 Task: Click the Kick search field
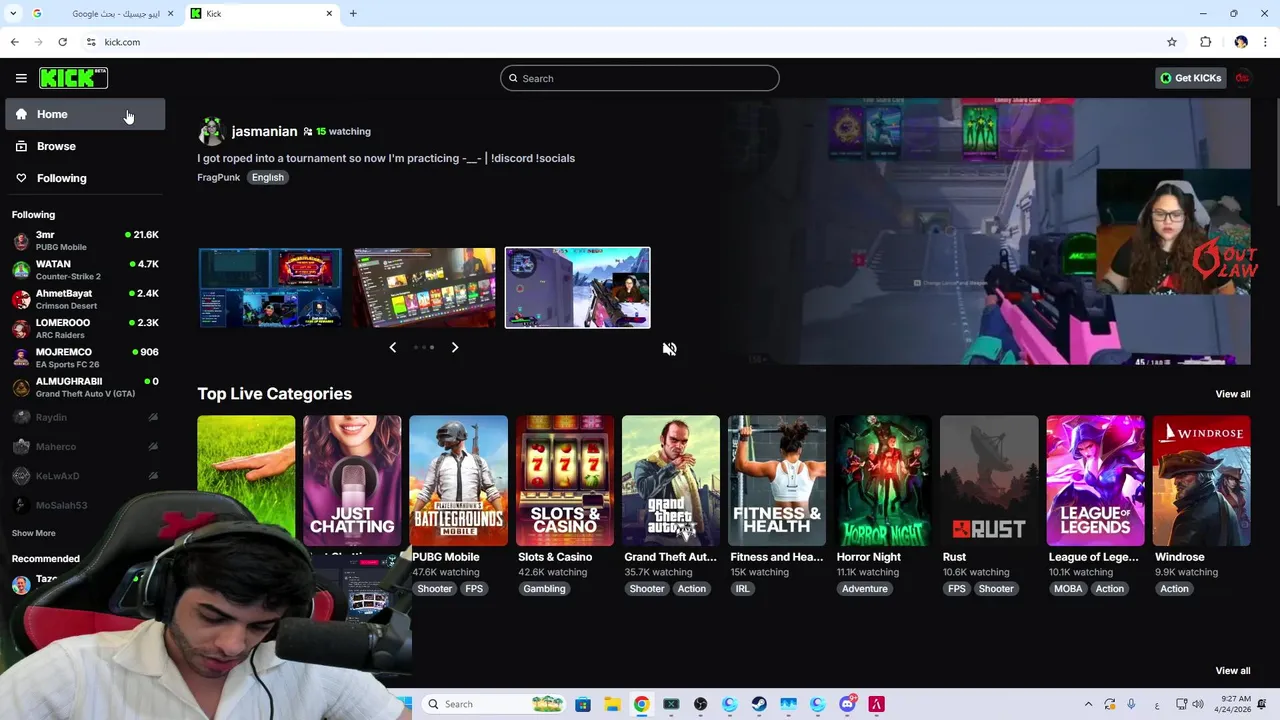640,78
